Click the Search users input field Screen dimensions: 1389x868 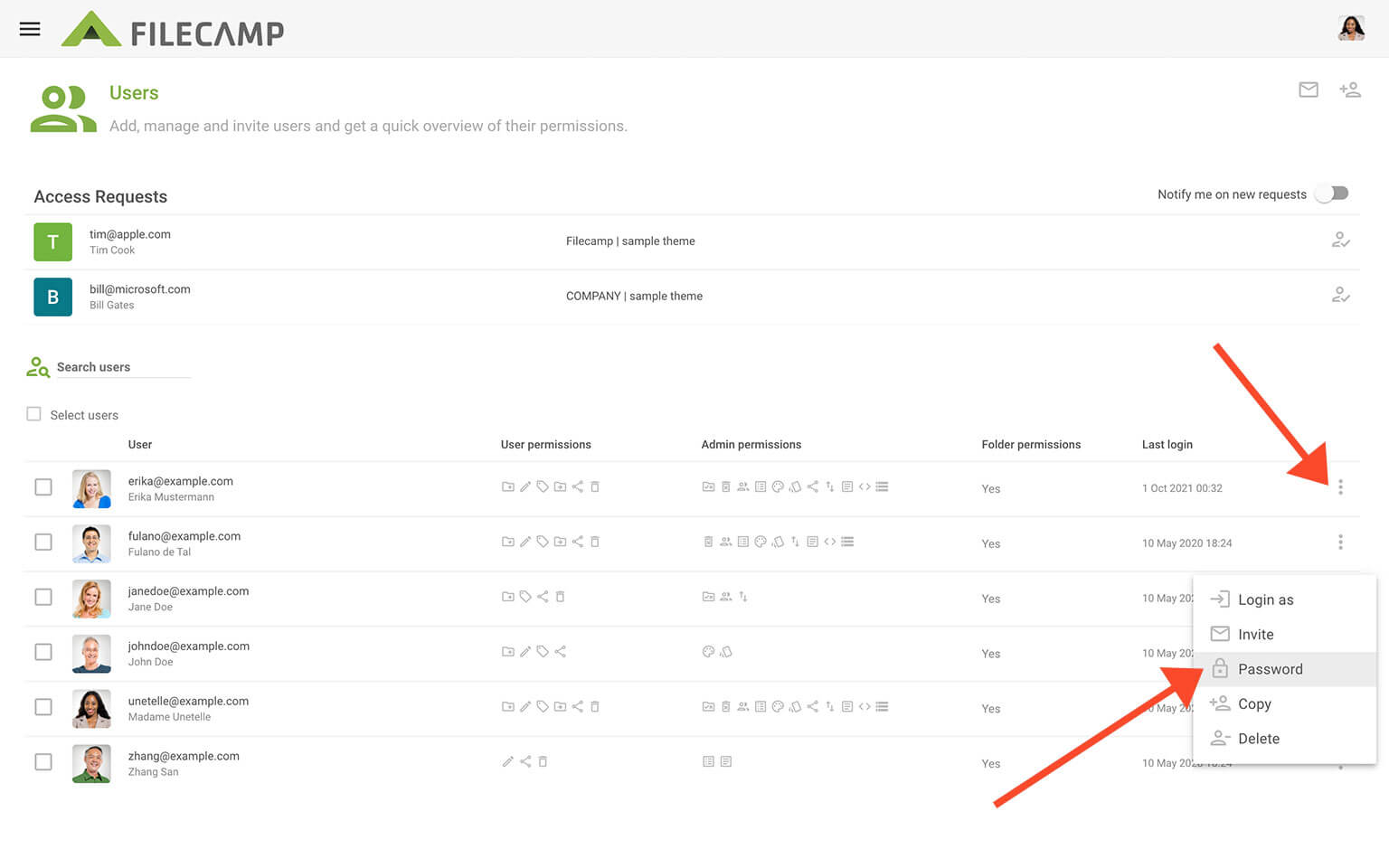coord(122,367)
